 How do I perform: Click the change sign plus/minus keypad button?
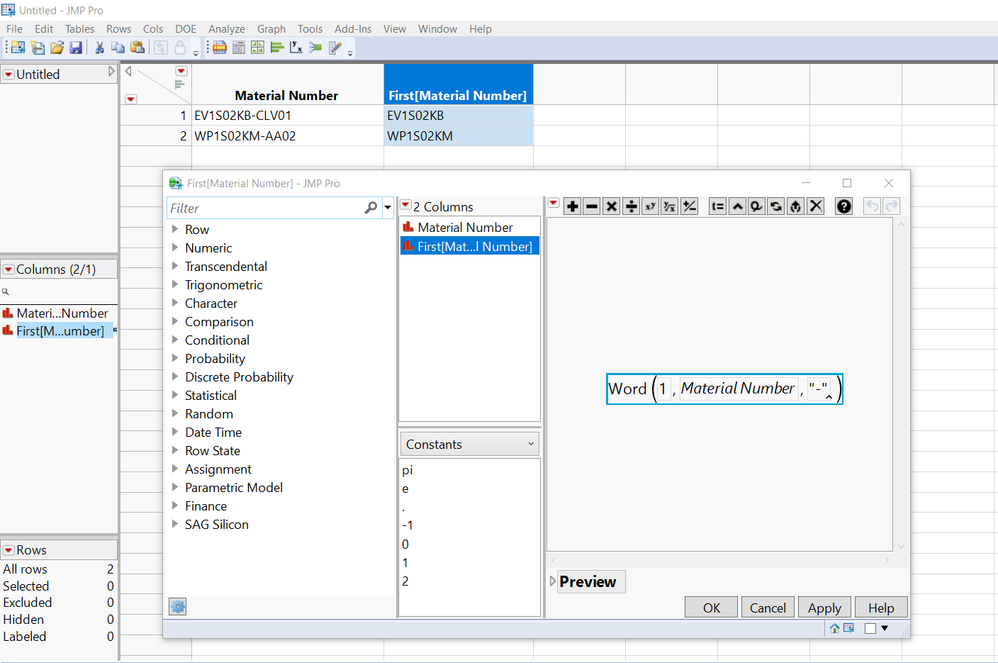coord(689,206)
